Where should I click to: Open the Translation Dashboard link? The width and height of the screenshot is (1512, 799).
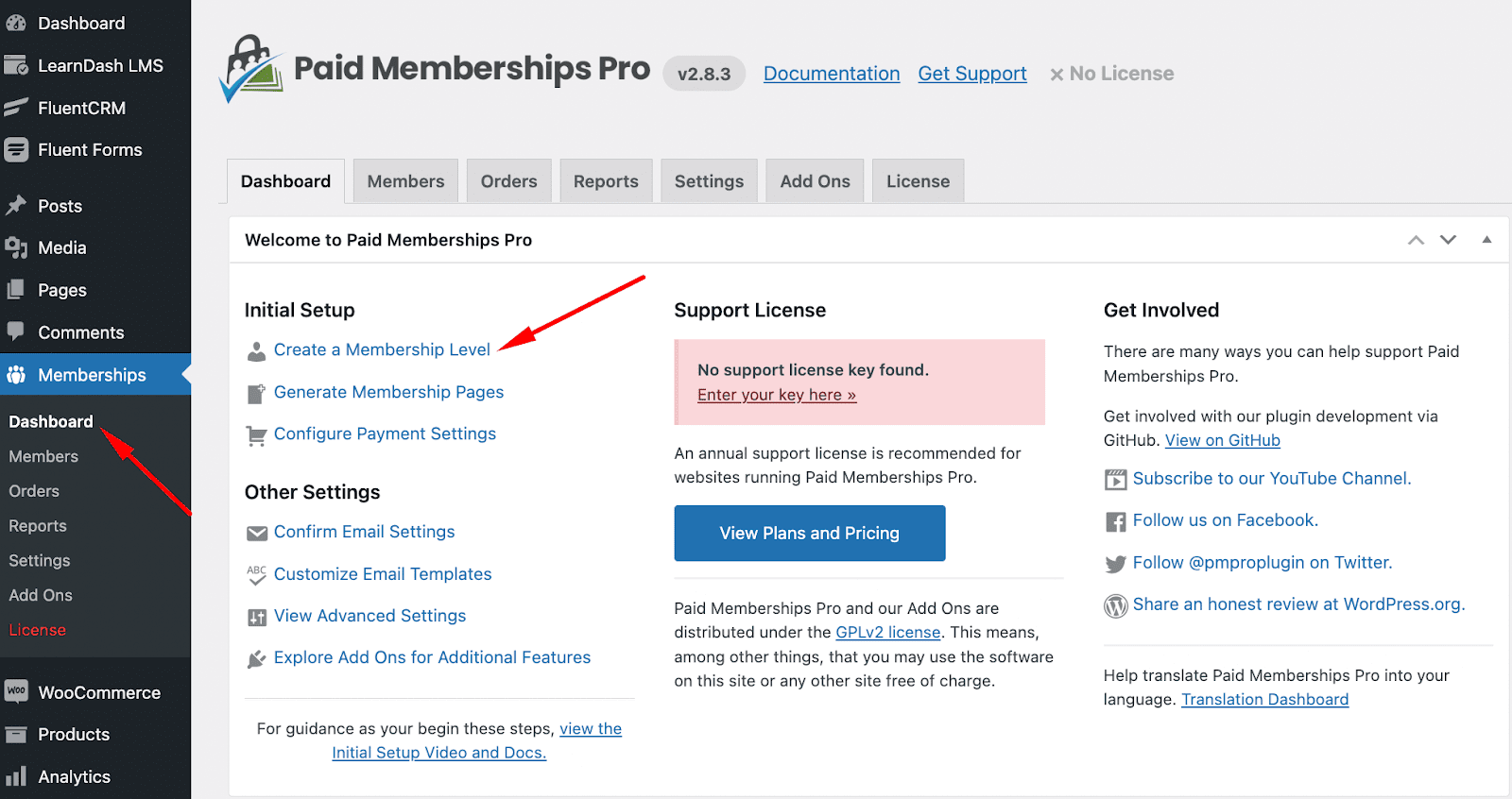[x=1264, y=700]
